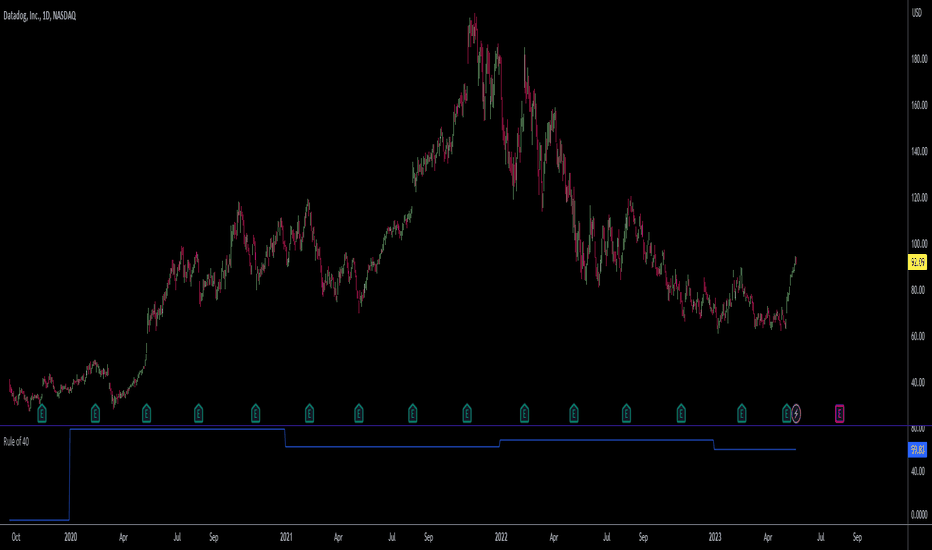Click the first green earnings marker near Oct
This screenshot has height=550, width=932.
[42, 413]
